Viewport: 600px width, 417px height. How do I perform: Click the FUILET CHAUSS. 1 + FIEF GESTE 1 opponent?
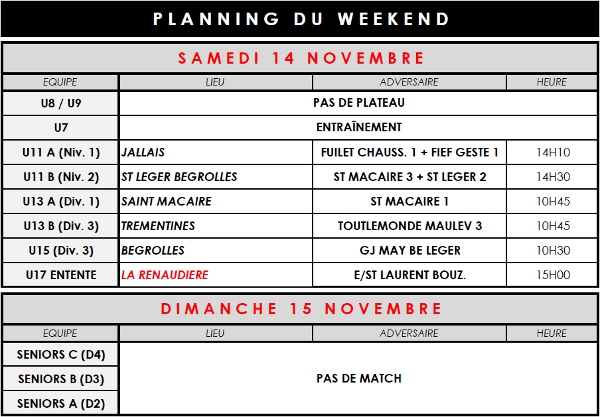pos(410,152)
